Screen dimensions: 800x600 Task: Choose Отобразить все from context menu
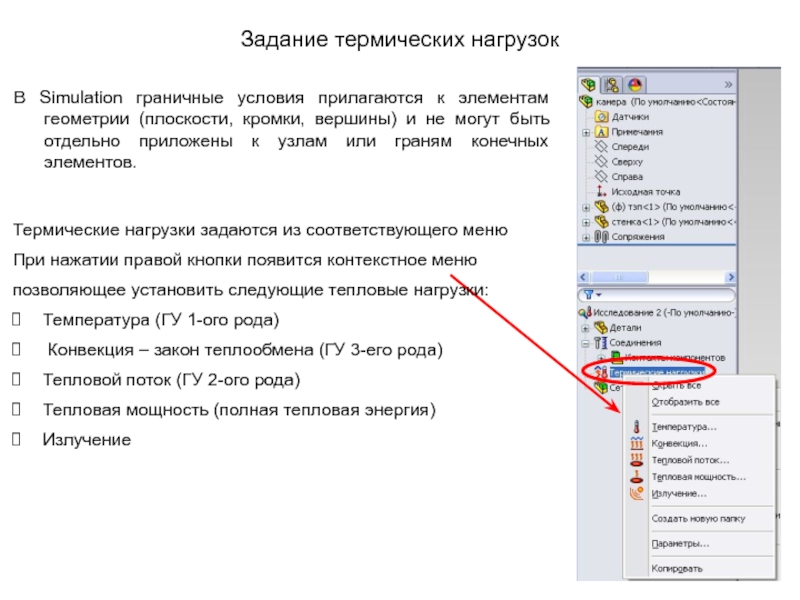point(685,402)
